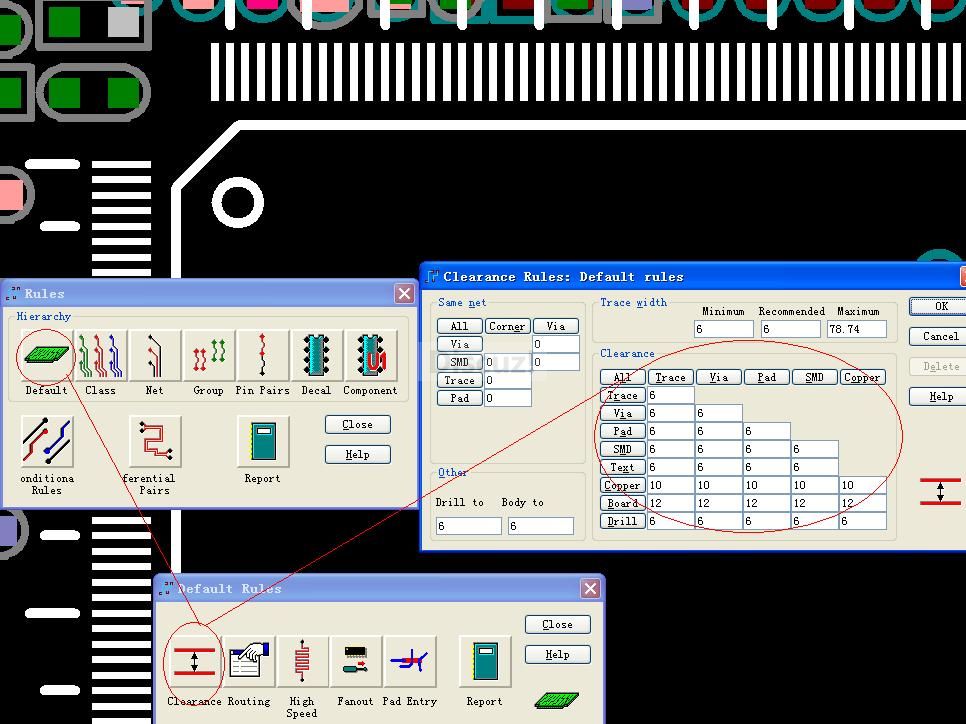Click Help button in Rules dialog
The height and width of the screenshot is (724, 966).
point(357,455)
